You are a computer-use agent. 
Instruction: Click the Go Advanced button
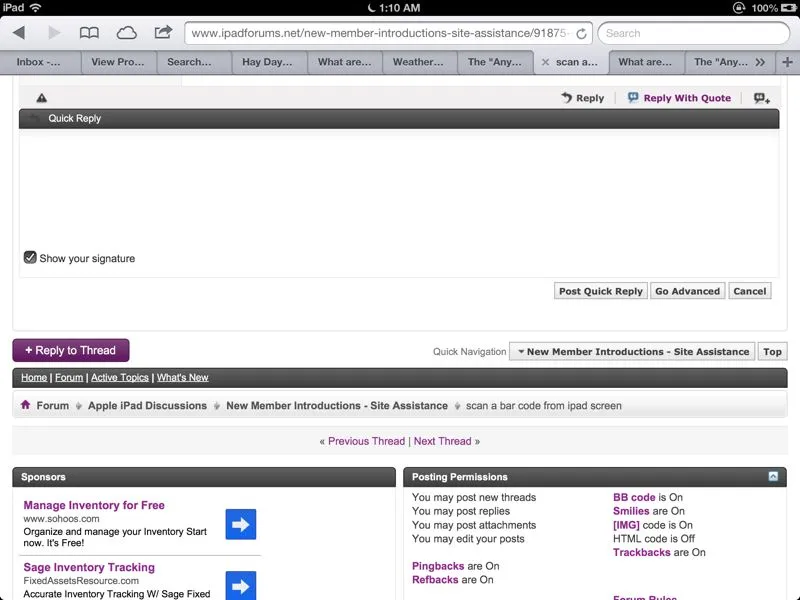(687, 291)
